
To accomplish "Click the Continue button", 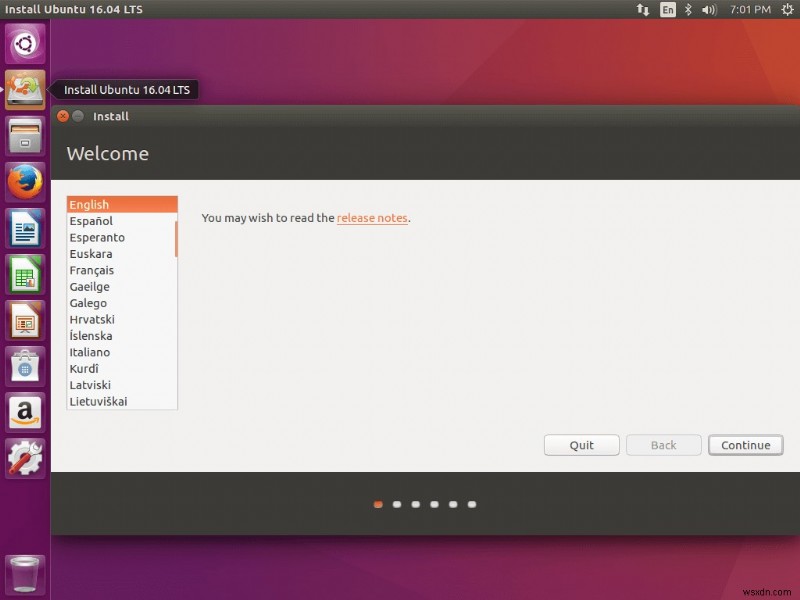I will (745, 445).
